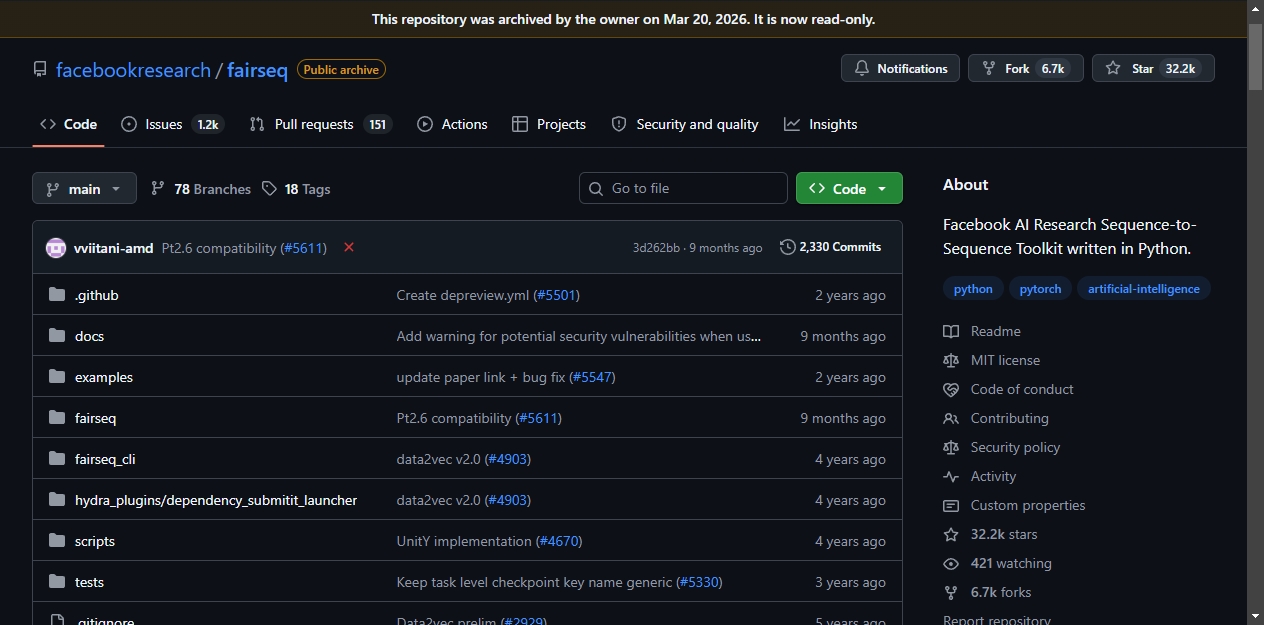The height and width of the screenshot is (625, 1264).
Task: Open commit hash 3d262bb
Action: 656,247
